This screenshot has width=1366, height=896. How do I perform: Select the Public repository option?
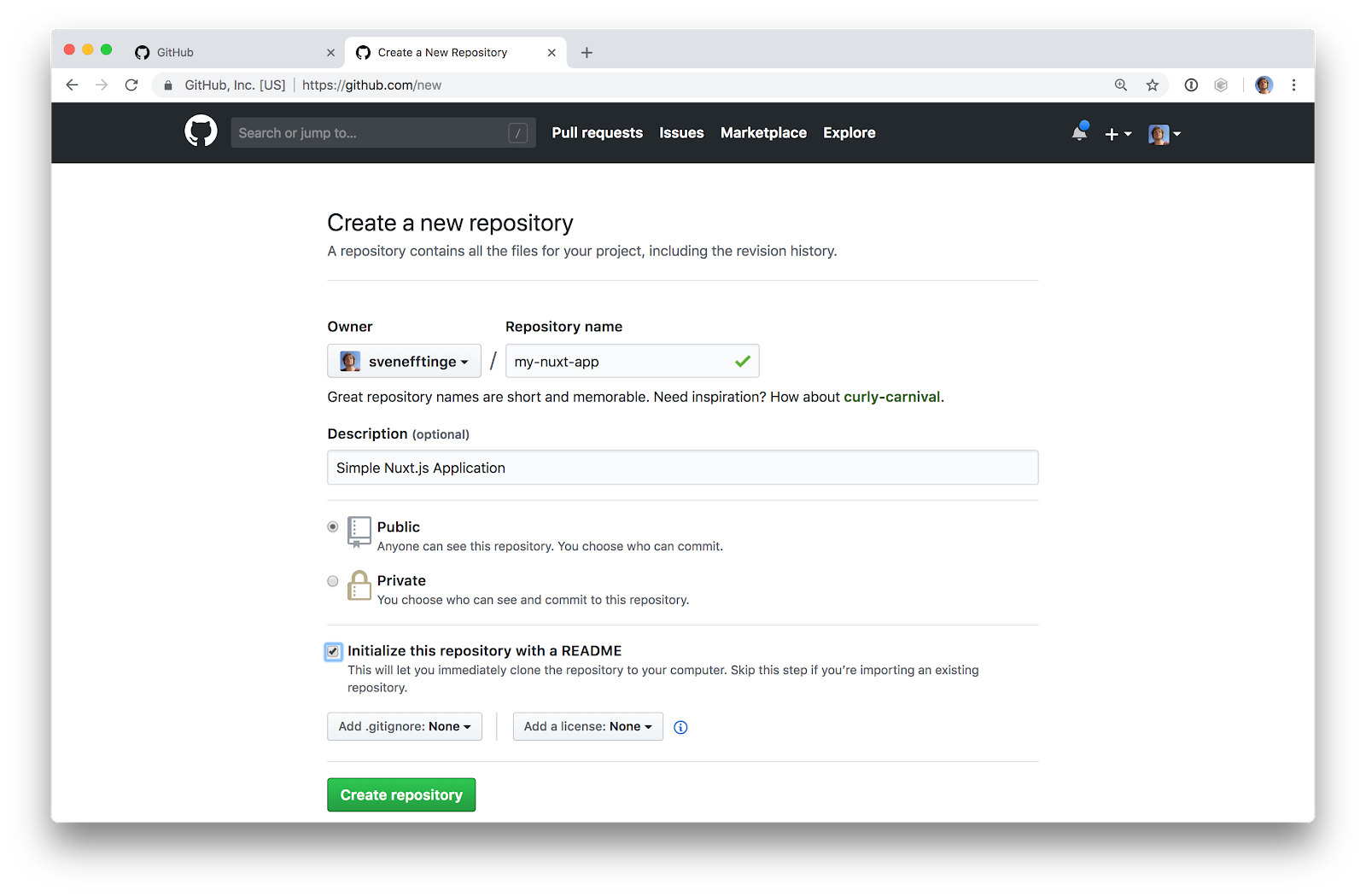333,527
